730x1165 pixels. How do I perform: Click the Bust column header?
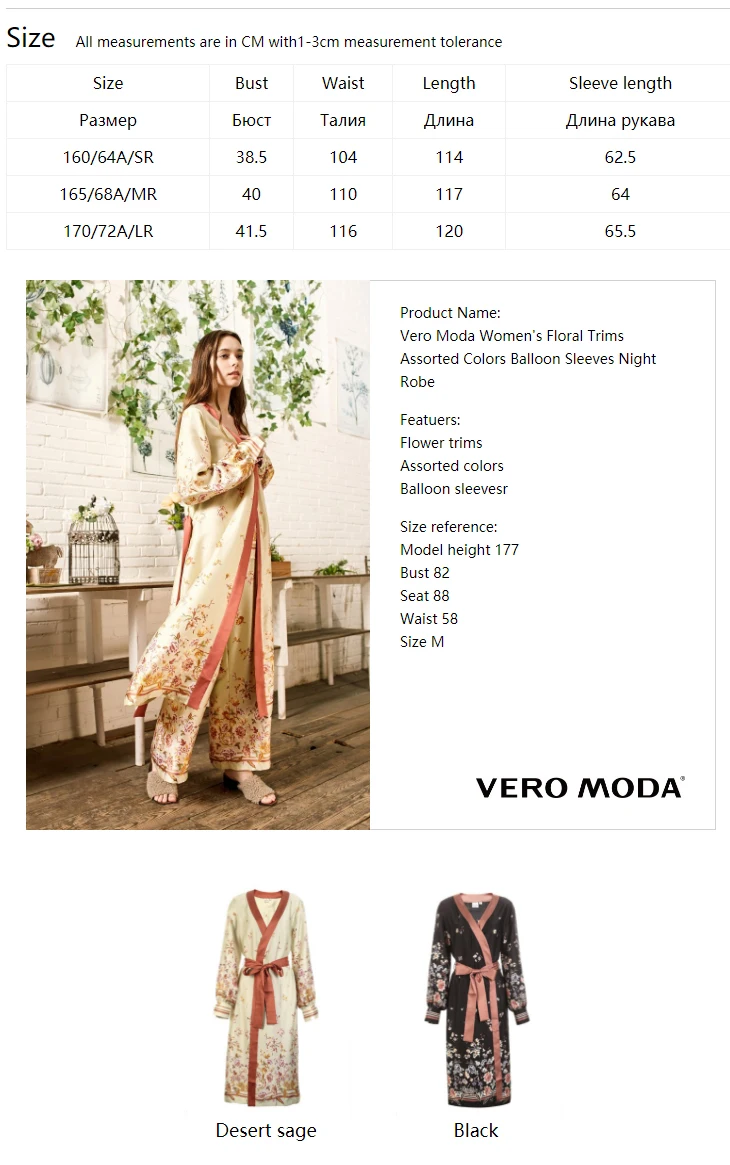[x=251, y=83]
